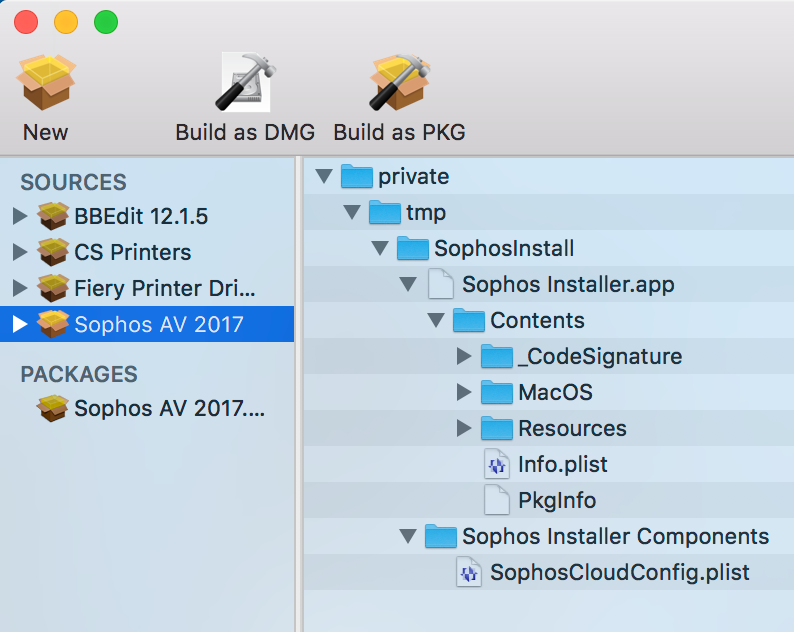Expand the _CodeSignature folder
The image size is (794, 632).
(464, 356)
